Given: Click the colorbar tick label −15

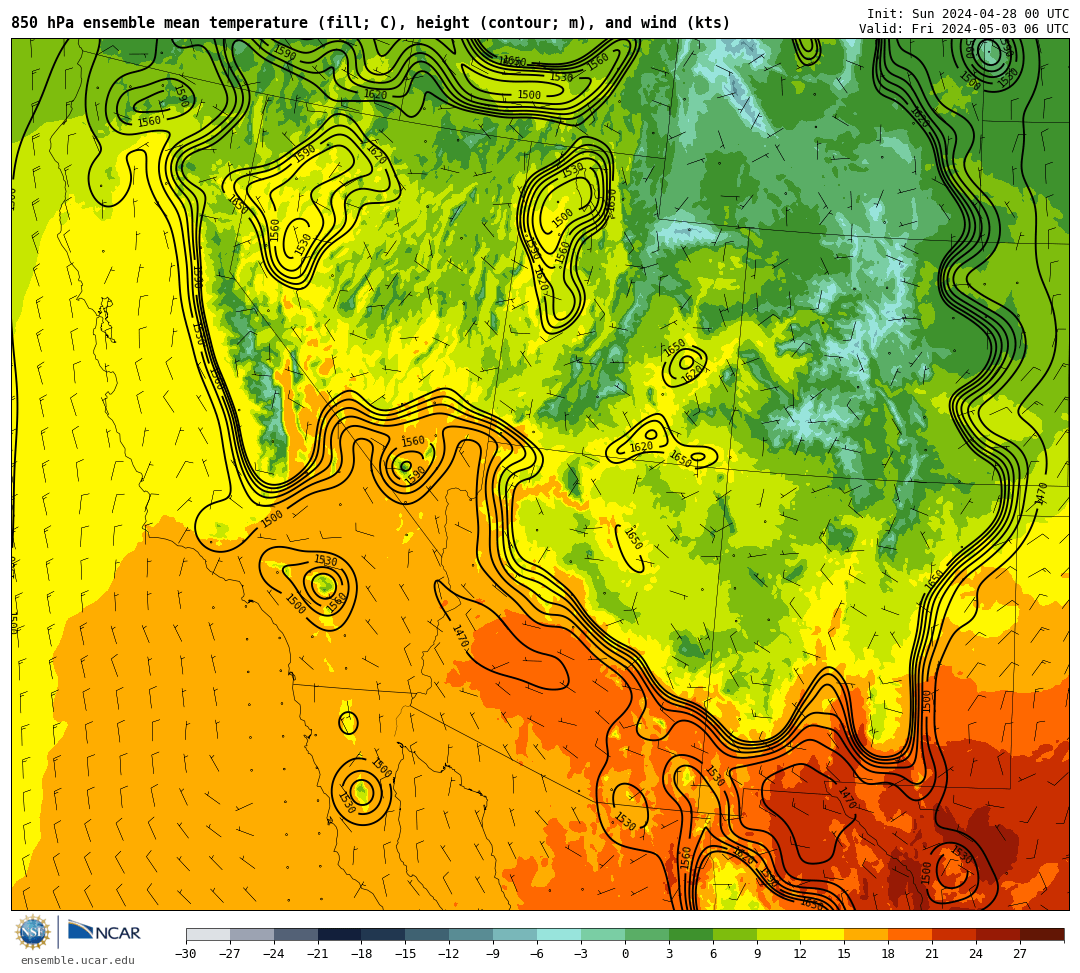Looking at the screenshot, I should (x=405, y=954).
